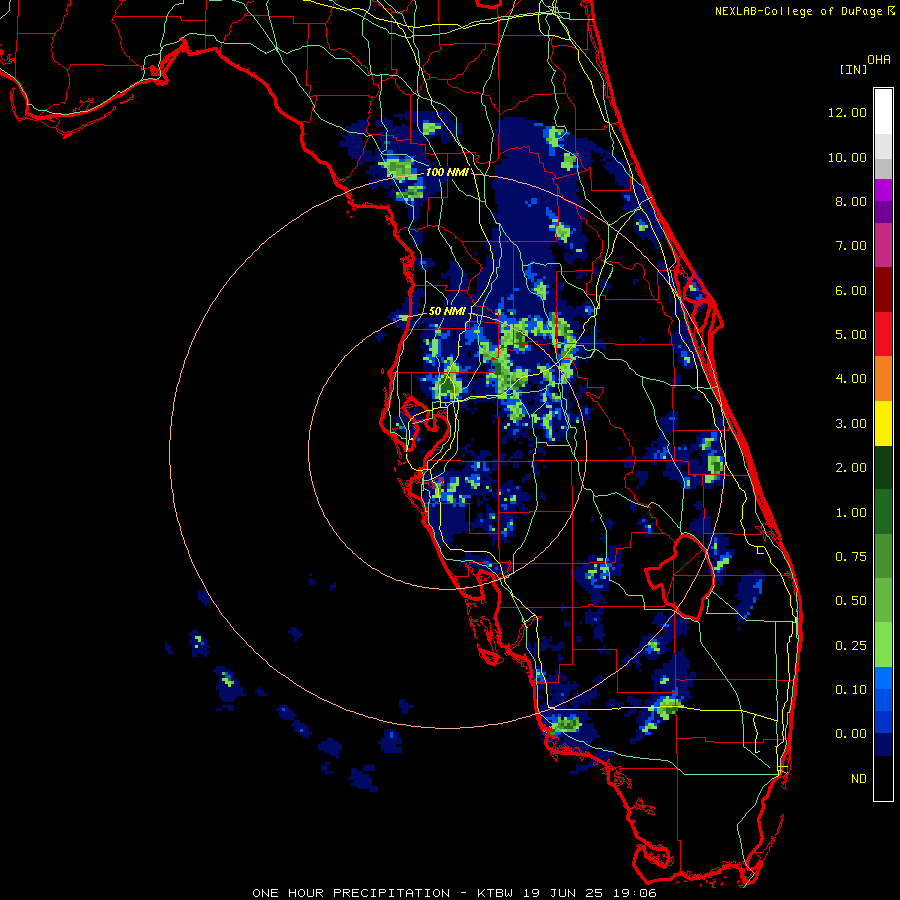
Task: Click the 0.10 legend value
Action: [x=851, y=690]
